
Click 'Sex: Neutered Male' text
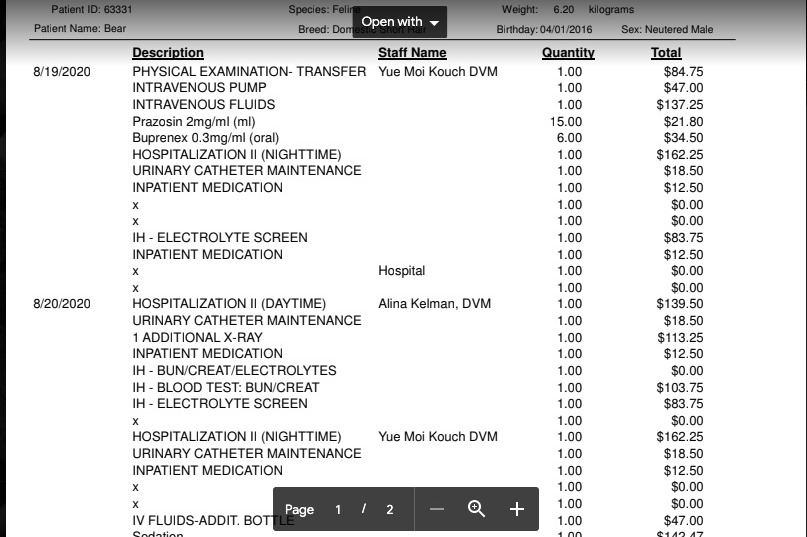pyautogui.click(x=667, y=29)
